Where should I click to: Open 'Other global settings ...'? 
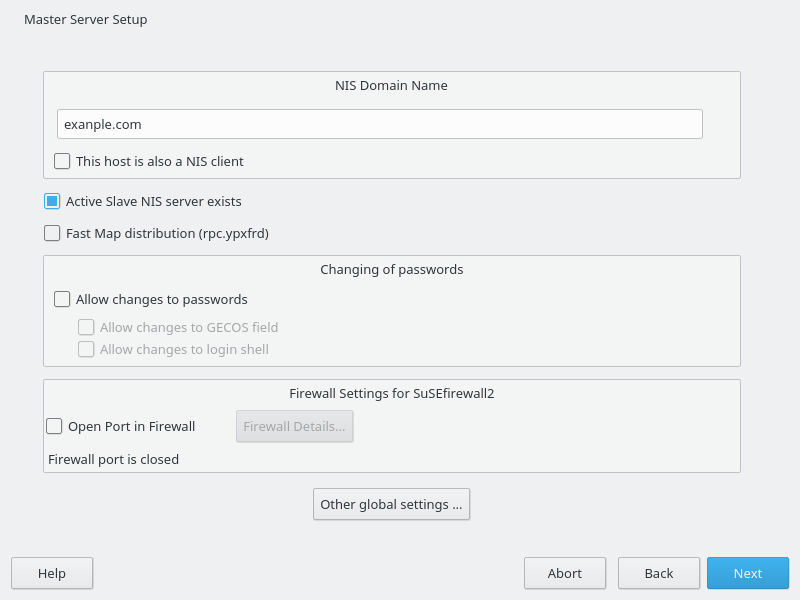pyautogui.click(x=391, y=504)
